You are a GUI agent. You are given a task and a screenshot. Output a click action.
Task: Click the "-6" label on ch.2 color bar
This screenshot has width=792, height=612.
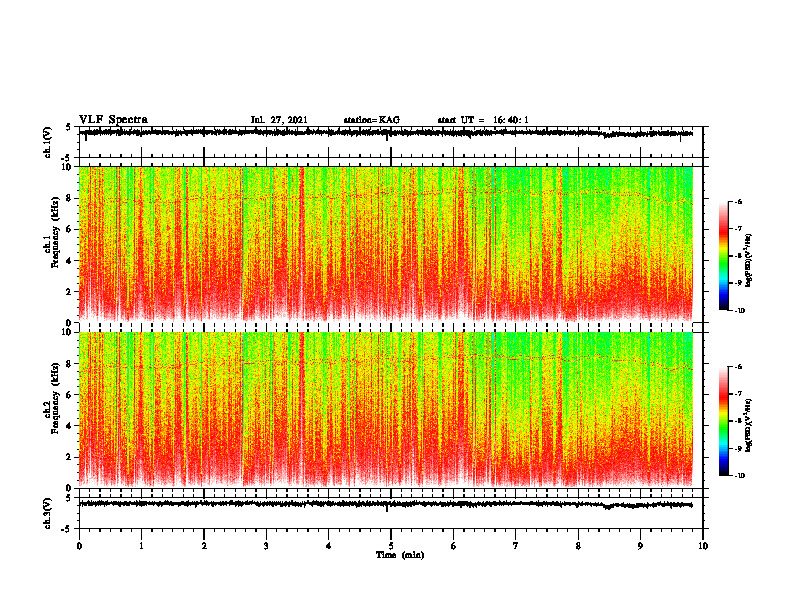[x=738, y=367]
